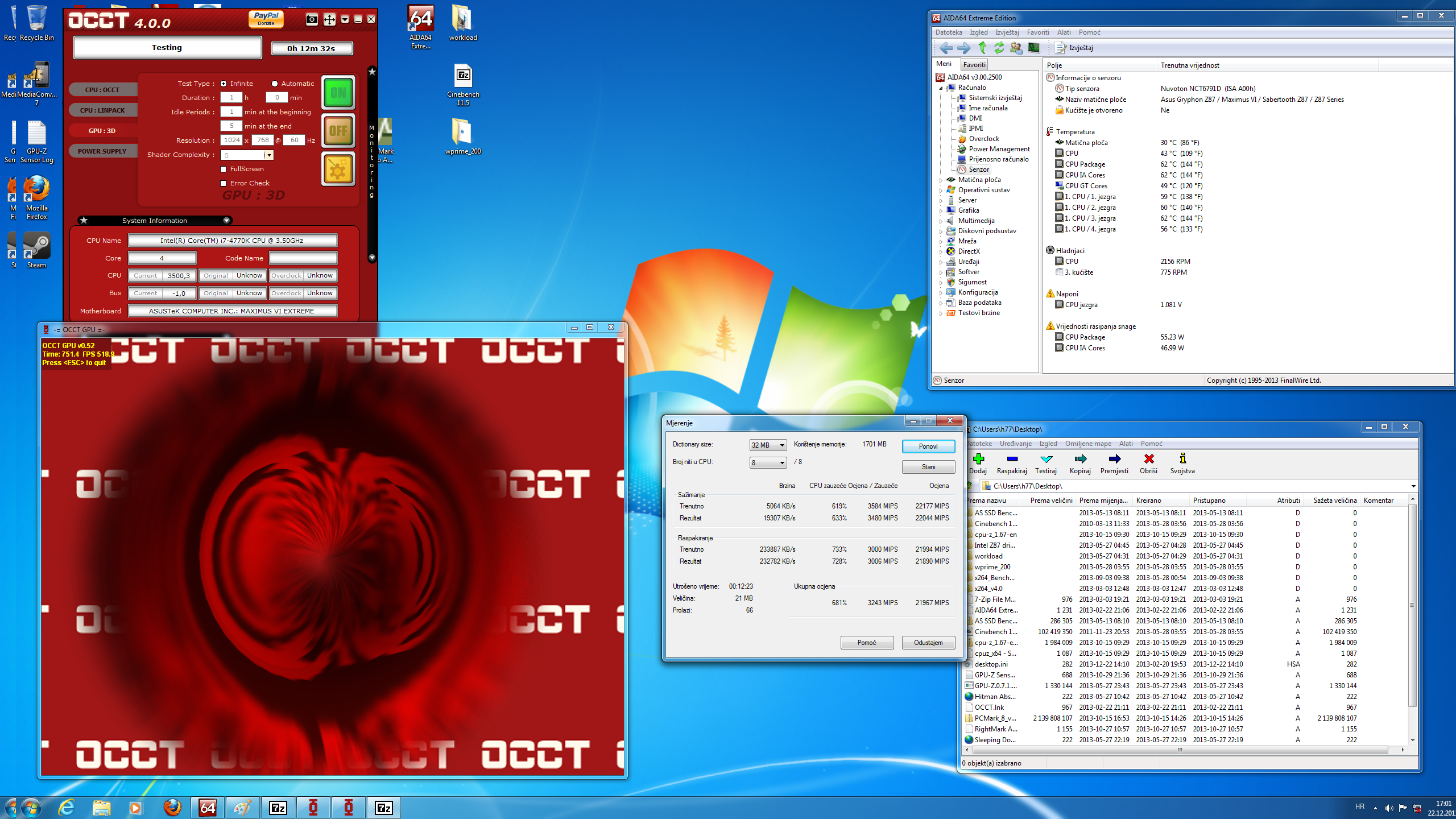Click Windows Start button

tap(31, 808)
